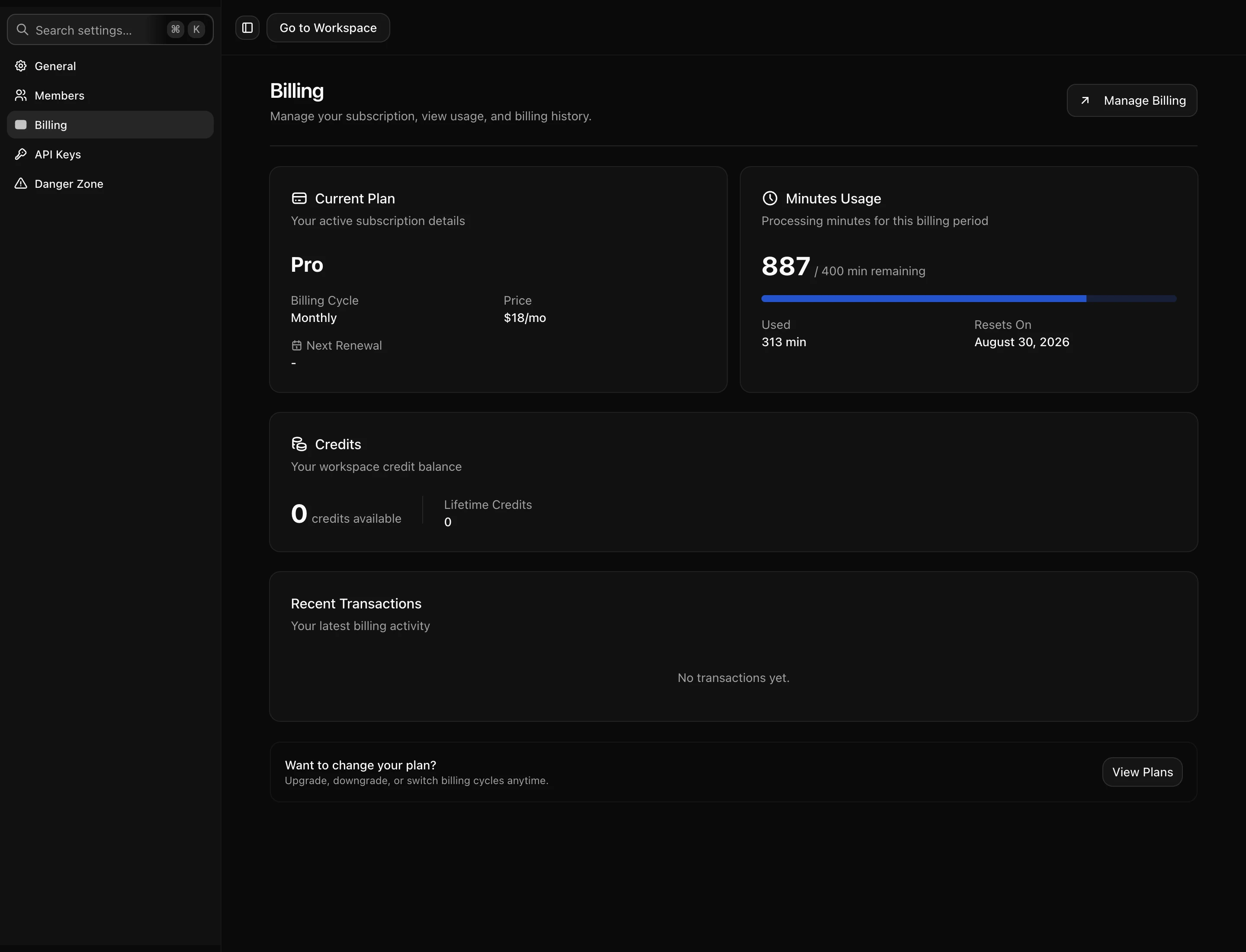Click Your latest billing activity text
Image resolution: width=1246 pixels, height=952 pixels.
pos(360,626)
